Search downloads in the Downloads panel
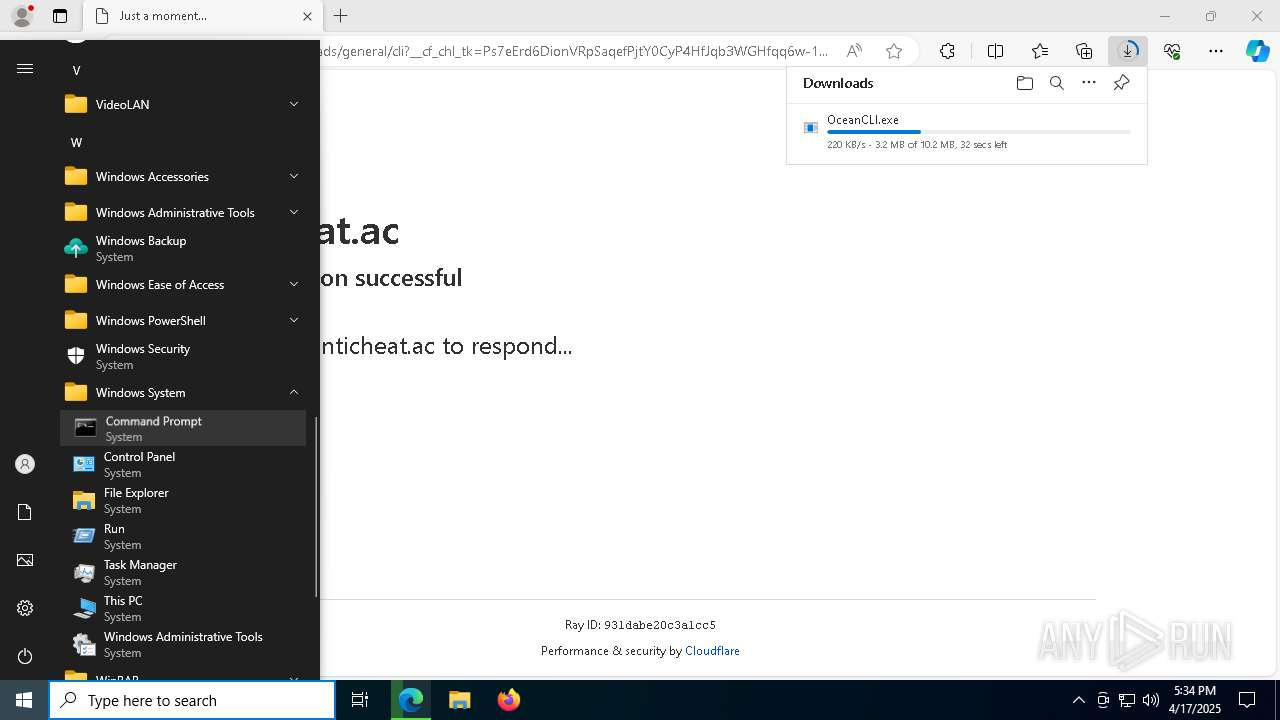The image size is (1280, 720). [x=1056, y=83]
